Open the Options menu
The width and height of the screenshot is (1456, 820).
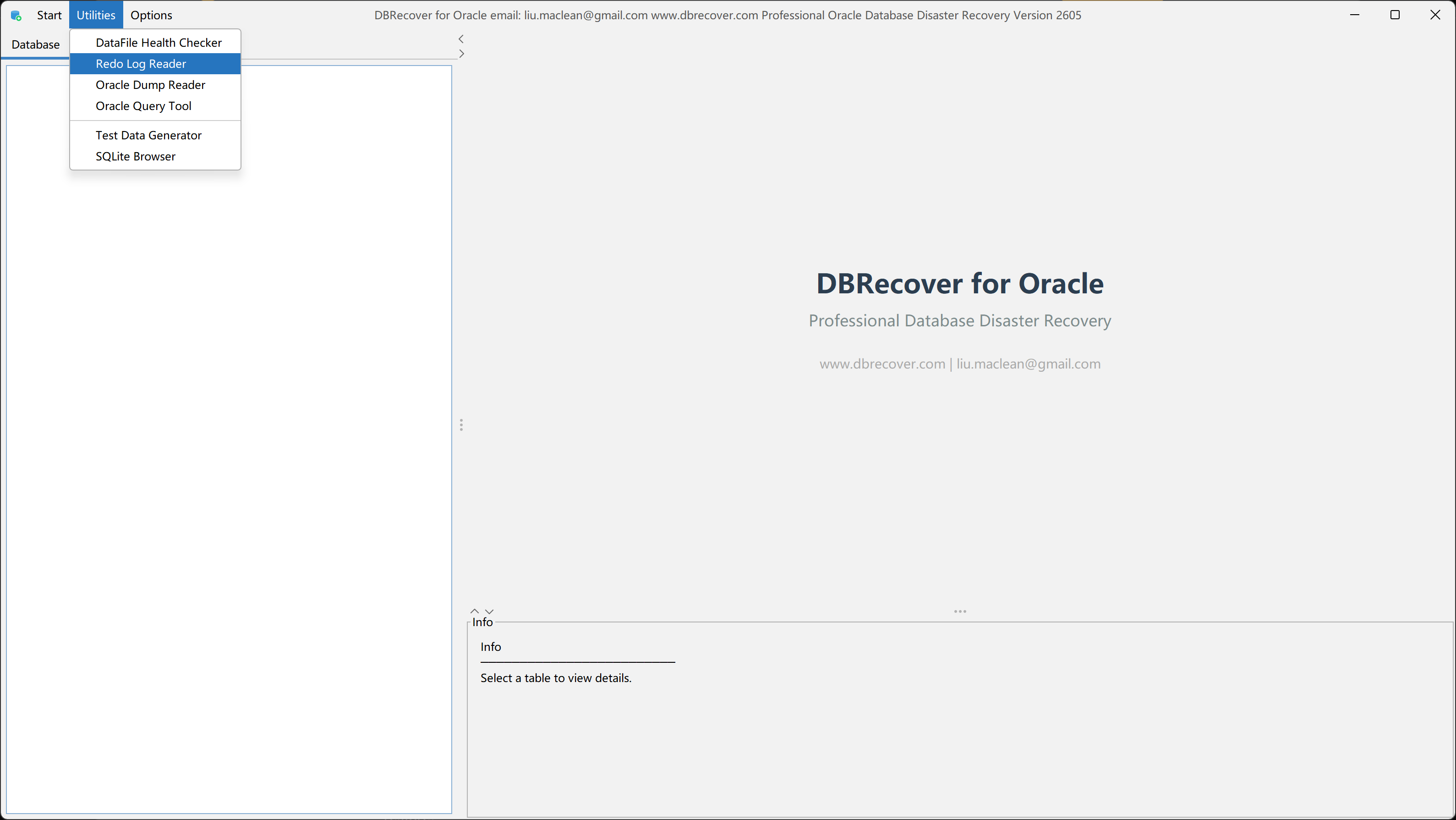coord(151,15)
